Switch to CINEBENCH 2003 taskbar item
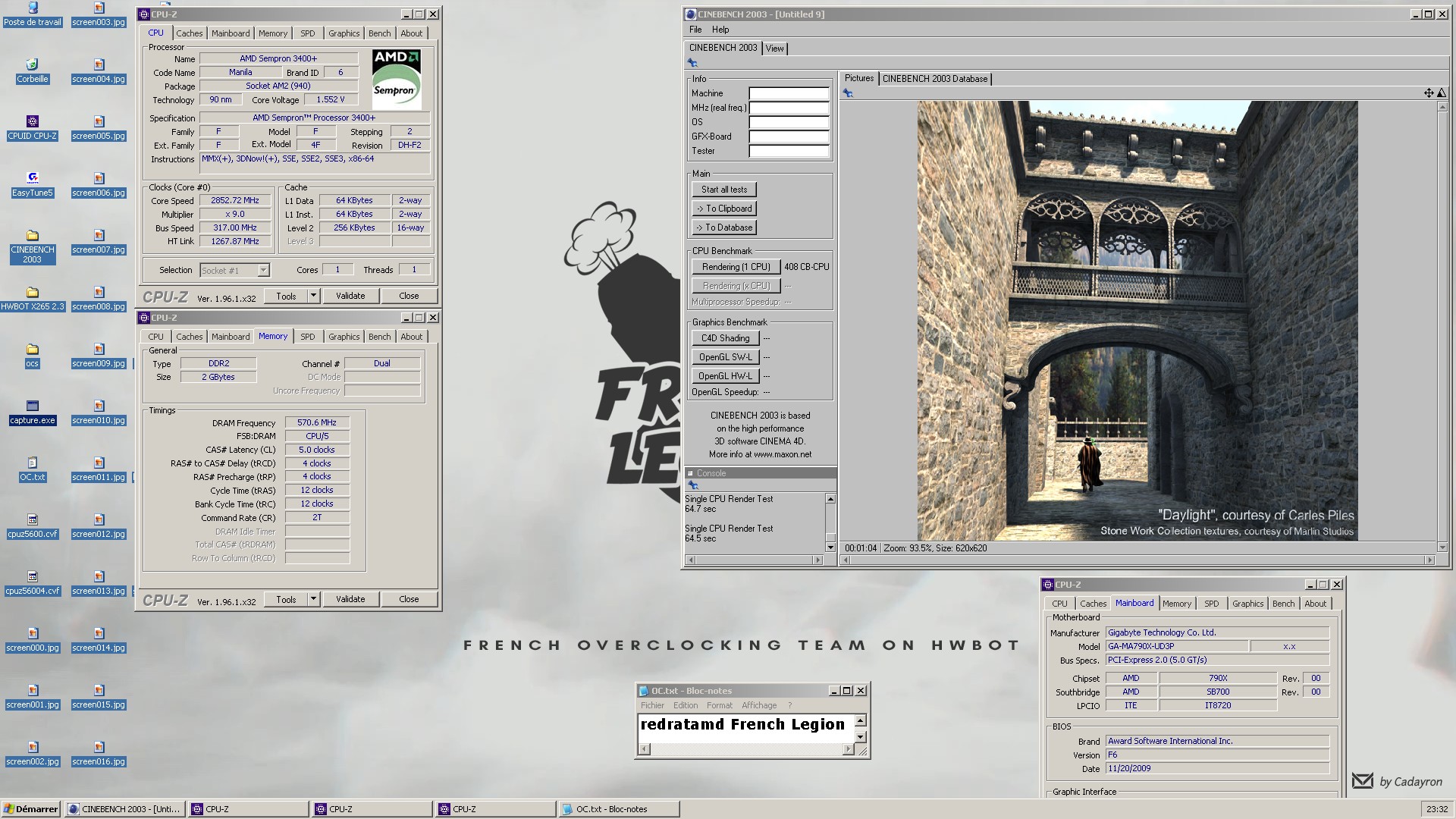The width and height of the screenshot is (1456, 819). (125, 809)
